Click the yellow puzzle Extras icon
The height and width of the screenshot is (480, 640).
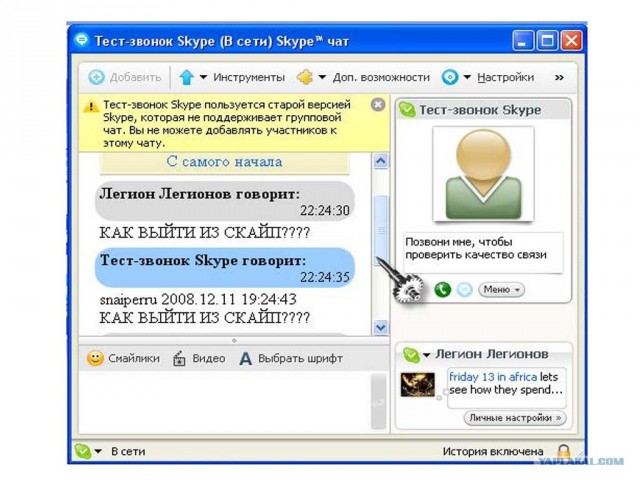click(305, 77)
